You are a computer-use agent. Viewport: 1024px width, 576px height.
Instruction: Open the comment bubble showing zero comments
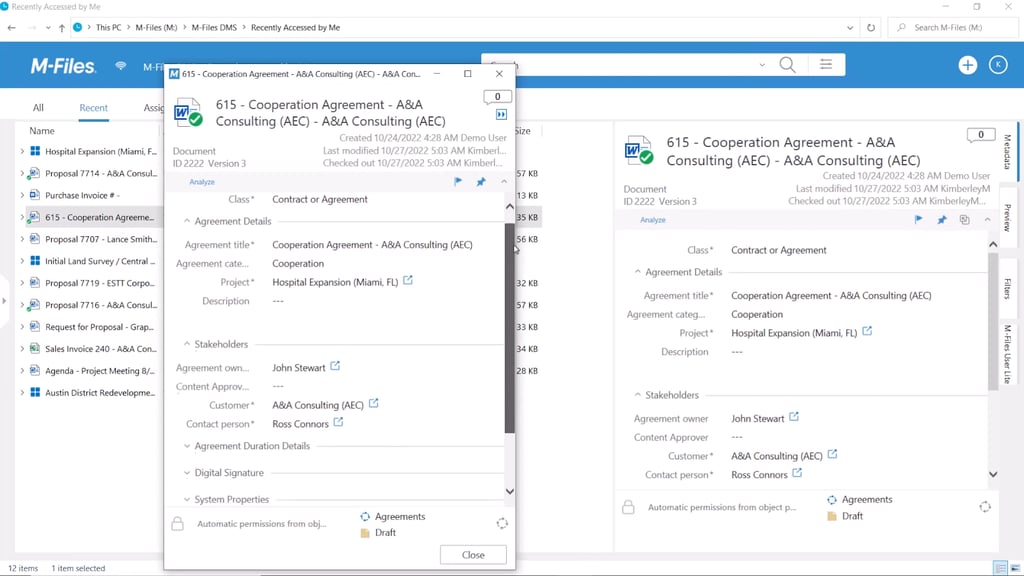coord(497,97)
